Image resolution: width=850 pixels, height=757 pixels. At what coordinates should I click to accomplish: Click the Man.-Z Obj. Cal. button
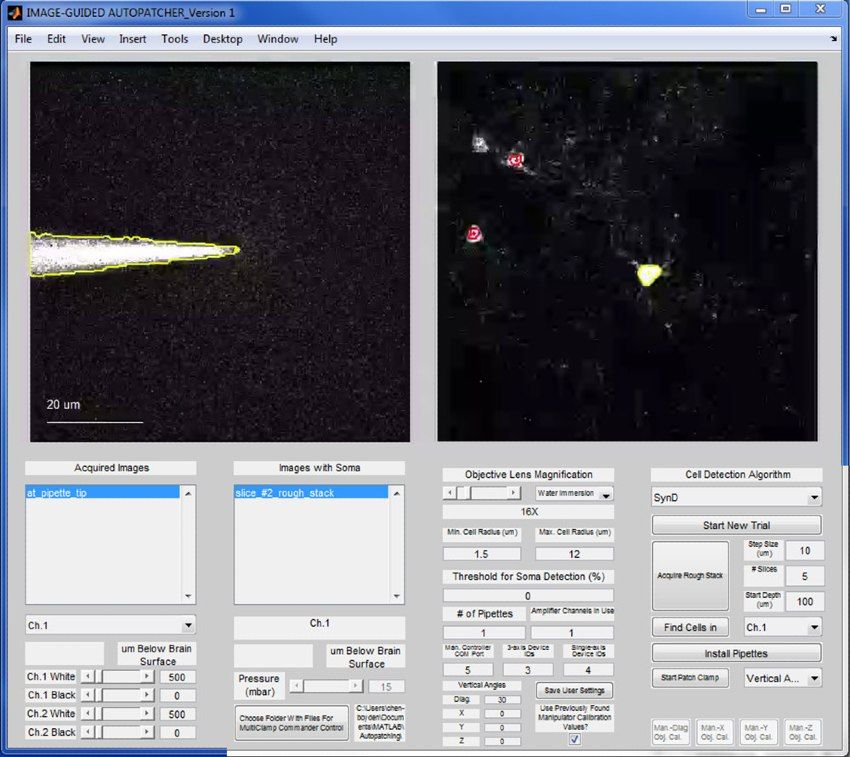803,732
